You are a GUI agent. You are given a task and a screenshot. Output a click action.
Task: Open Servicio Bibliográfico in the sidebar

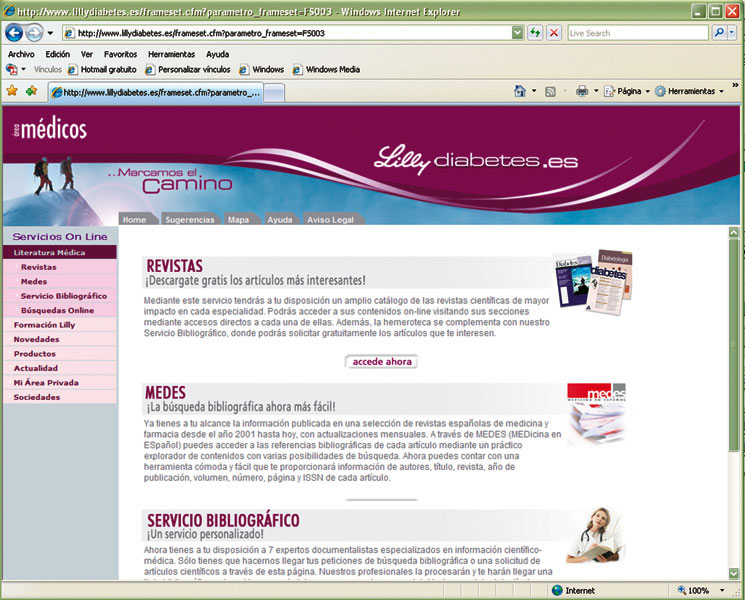coord(59,295)
